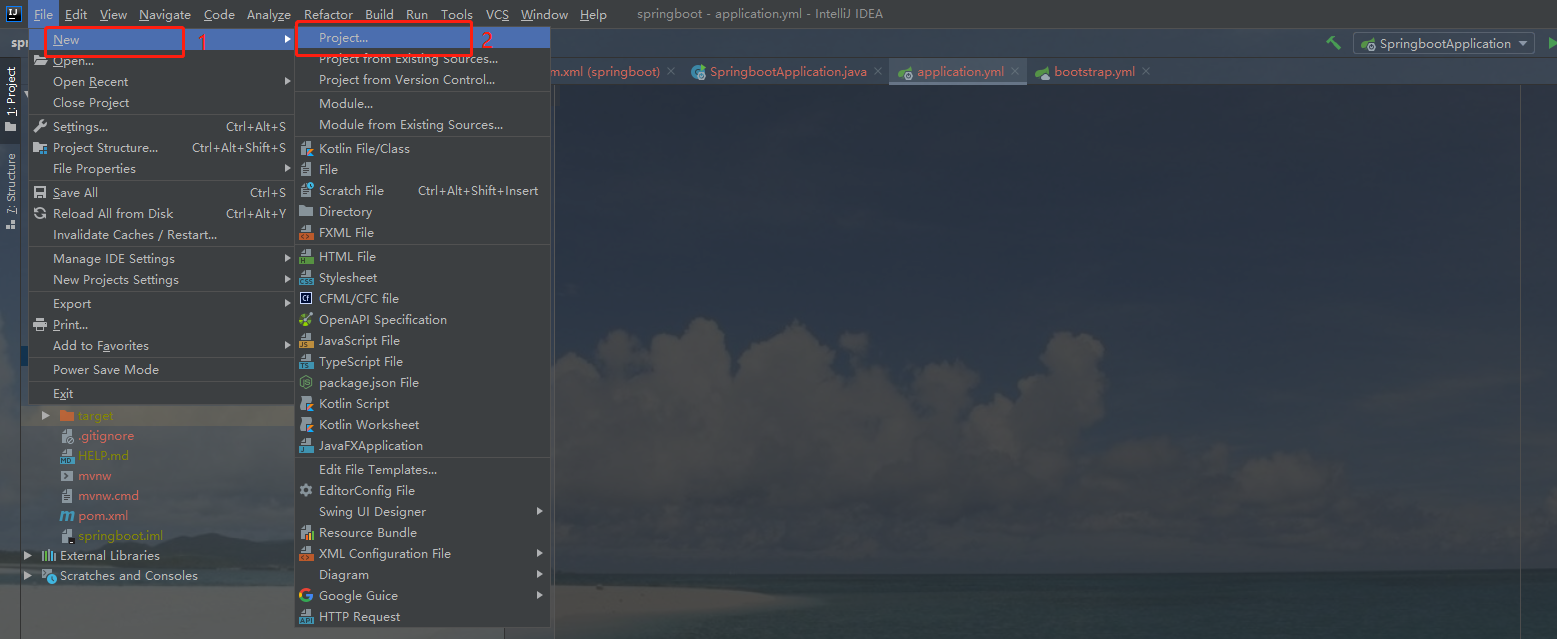This screenshot has height=639, width=1557.
Task: Choose Module from Existing Sources...
Action: pyautogui.click(x=422, y=125)
